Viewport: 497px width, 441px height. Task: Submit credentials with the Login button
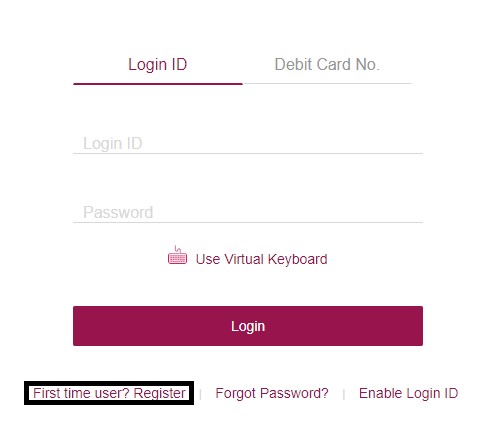(248, 326)
